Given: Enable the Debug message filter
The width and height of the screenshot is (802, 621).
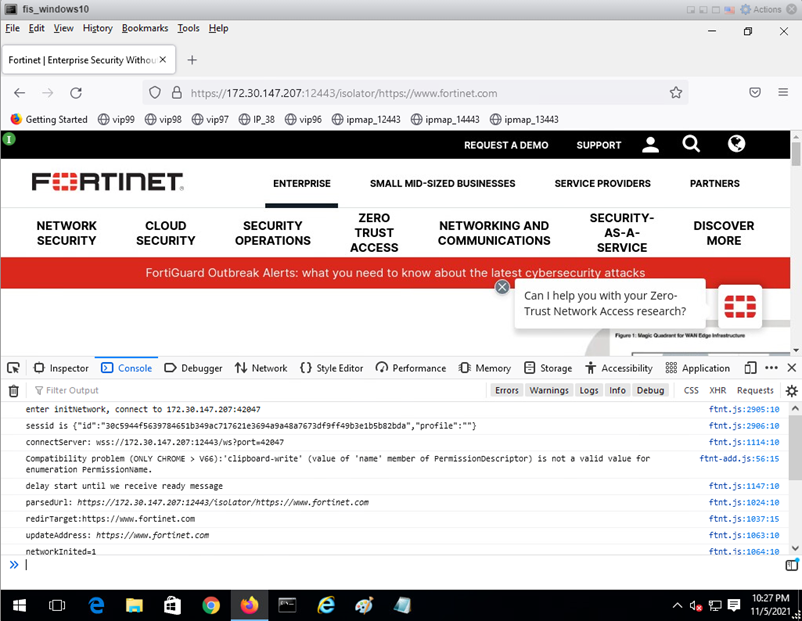Looking at the screenshot, I should click(650, 390).
